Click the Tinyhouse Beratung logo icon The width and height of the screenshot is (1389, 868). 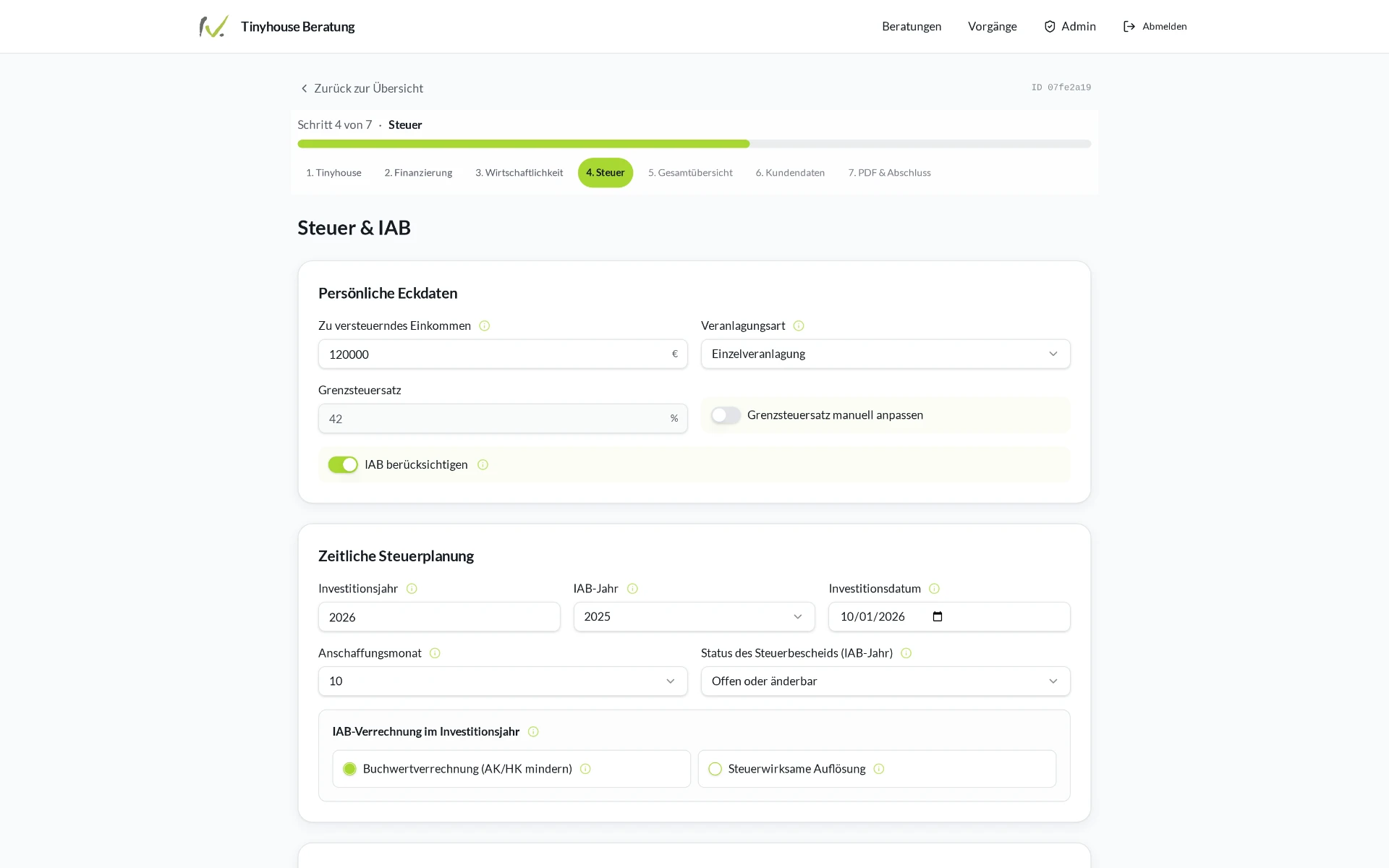click(214, 26)
